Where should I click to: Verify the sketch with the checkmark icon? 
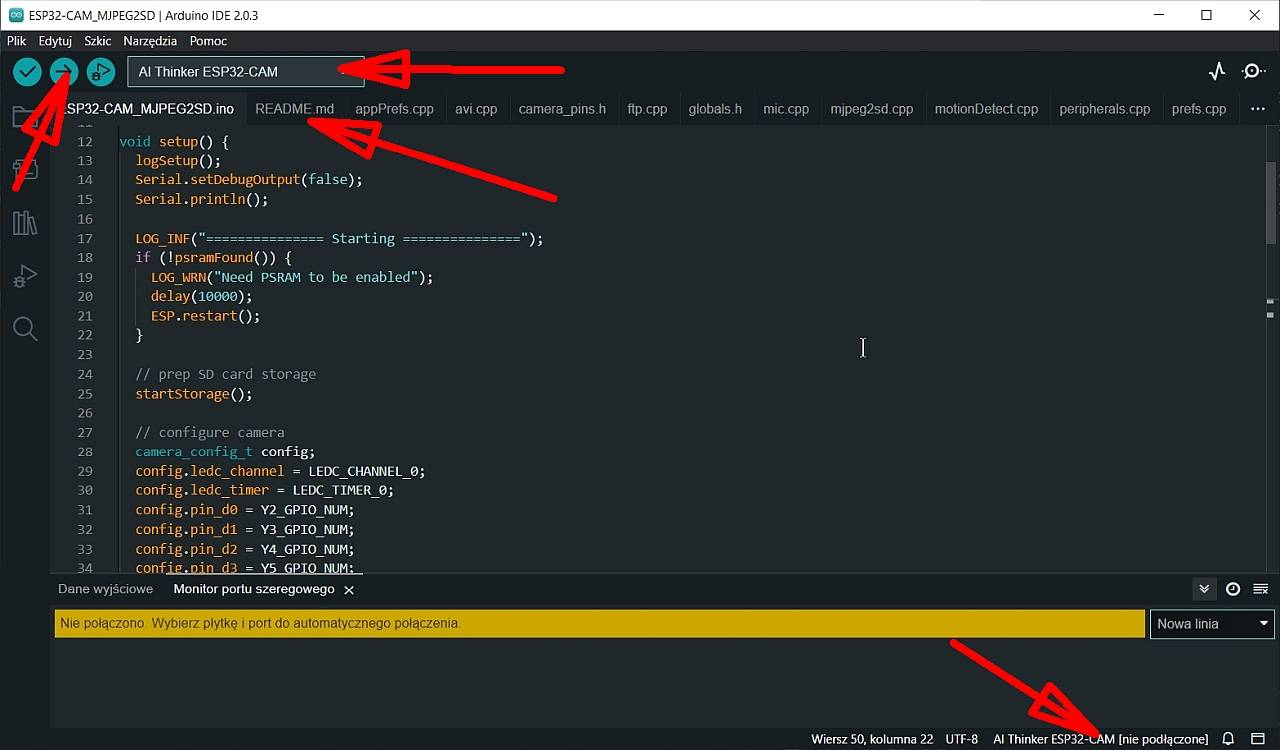(x=27, y=71)
